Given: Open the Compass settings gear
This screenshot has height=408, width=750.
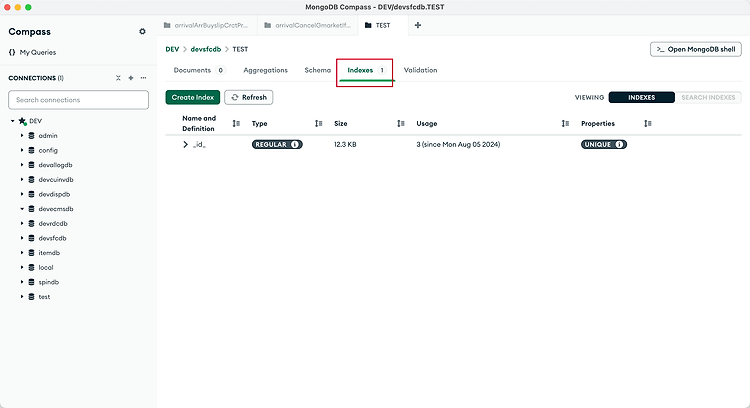Looking at the screenshot, I should (x=142, y=32).
